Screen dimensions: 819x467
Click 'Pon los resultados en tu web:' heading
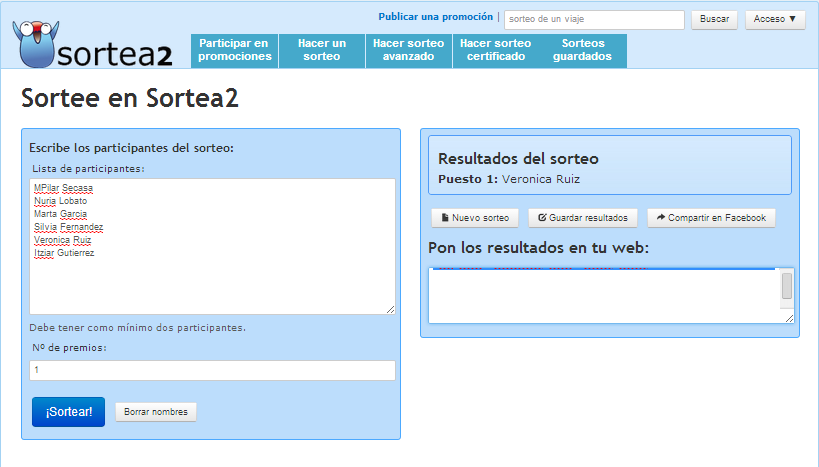(539, 248)
